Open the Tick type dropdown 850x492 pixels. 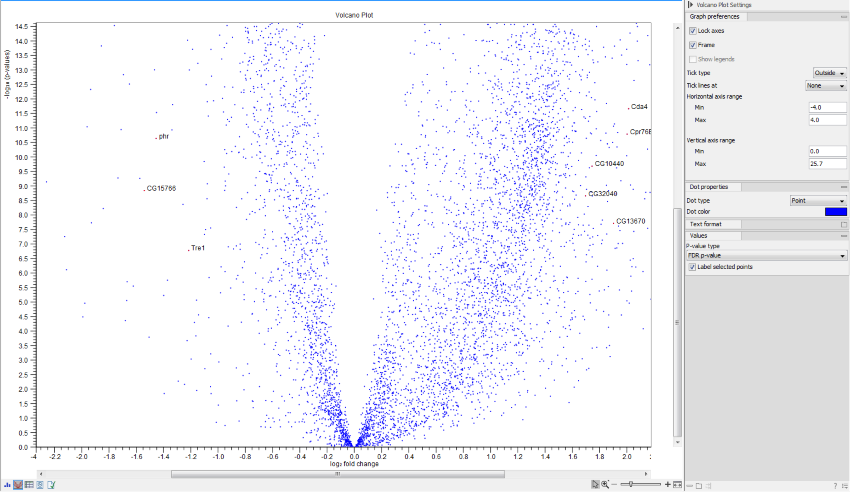827,73
